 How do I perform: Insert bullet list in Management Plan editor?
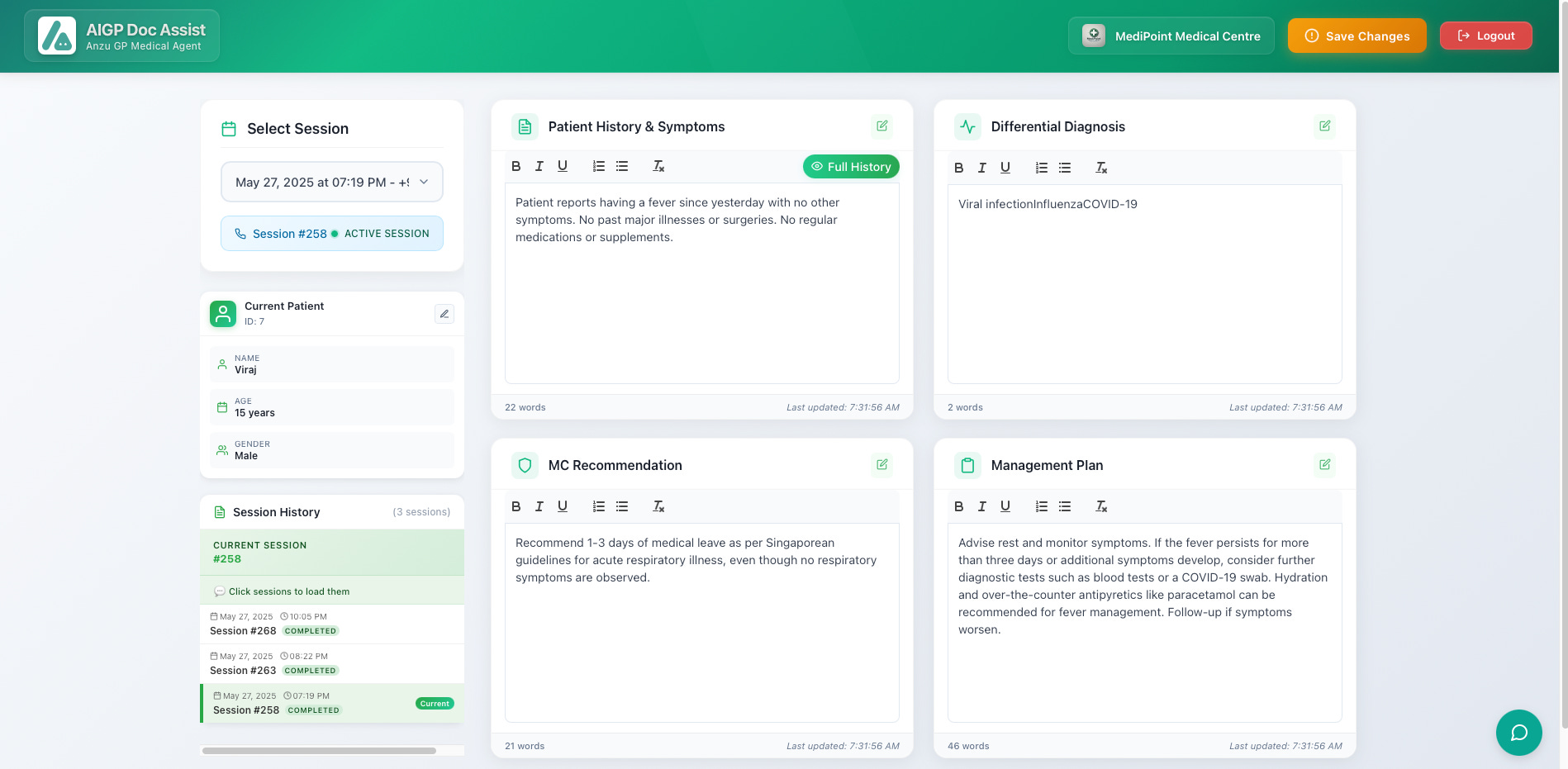point(1065,506)
